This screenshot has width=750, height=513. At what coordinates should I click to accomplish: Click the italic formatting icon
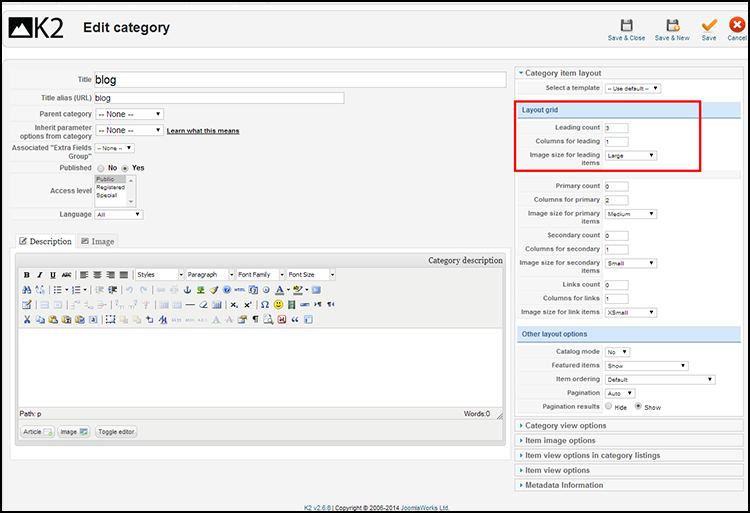40,275
